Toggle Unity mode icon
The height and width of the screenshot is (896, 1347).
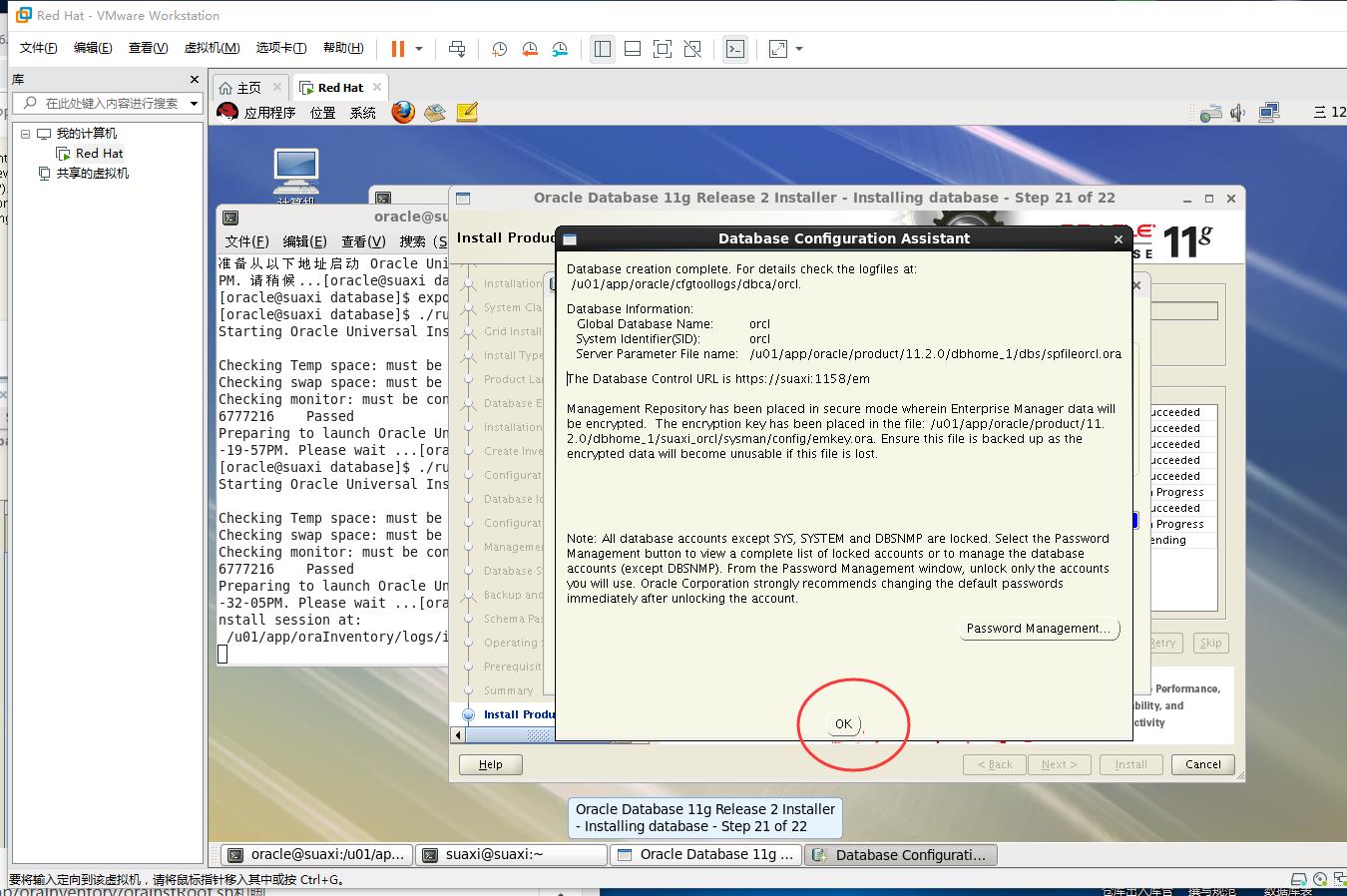(x=692, y=49)
